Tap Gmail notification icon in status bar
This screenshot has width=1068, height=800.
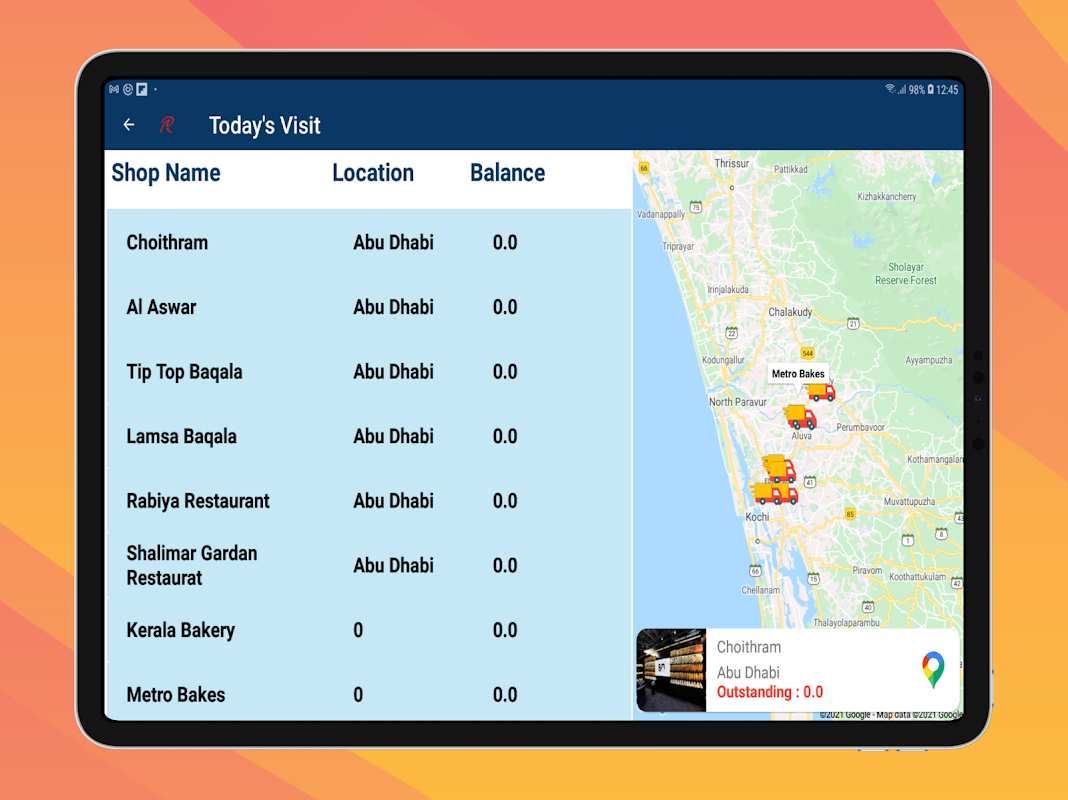coord(114,89)
